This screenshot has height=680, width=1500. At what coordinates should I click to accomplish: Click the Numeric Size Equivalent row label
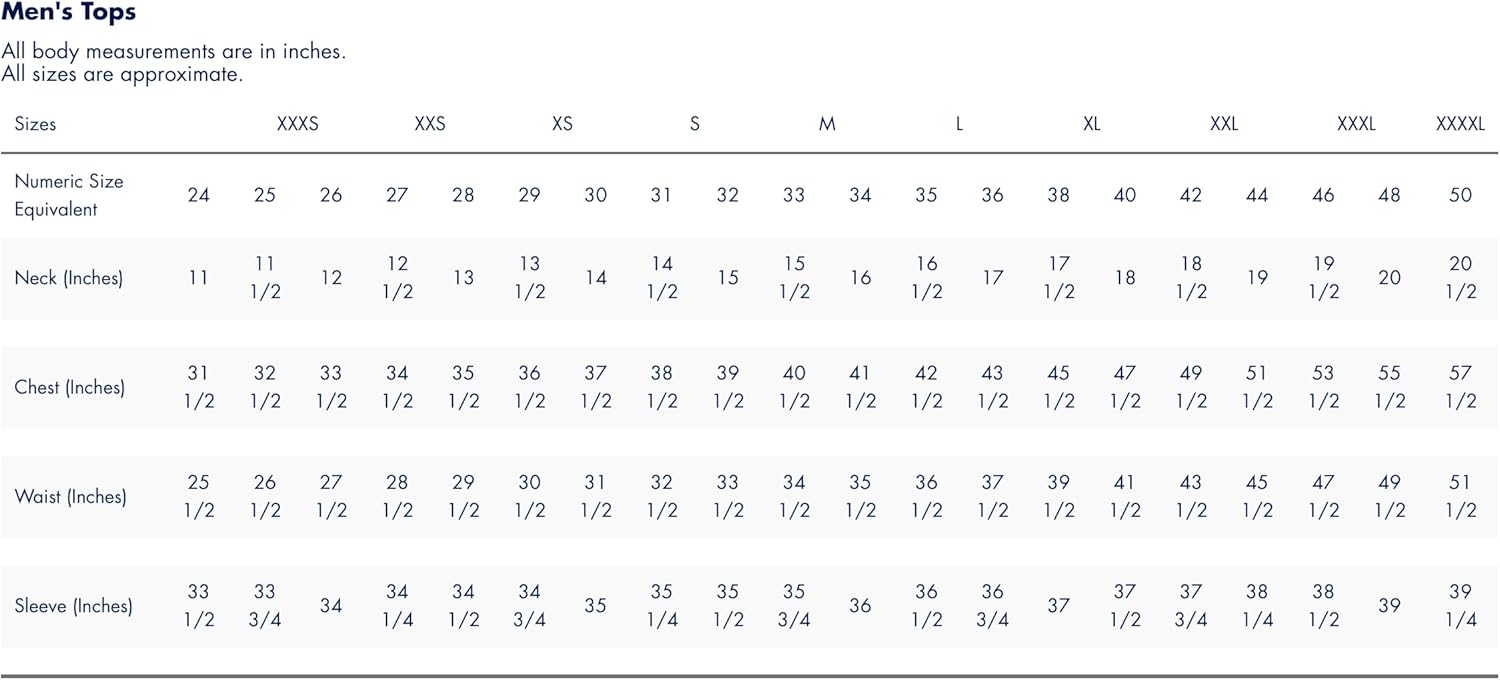[69, 195]
